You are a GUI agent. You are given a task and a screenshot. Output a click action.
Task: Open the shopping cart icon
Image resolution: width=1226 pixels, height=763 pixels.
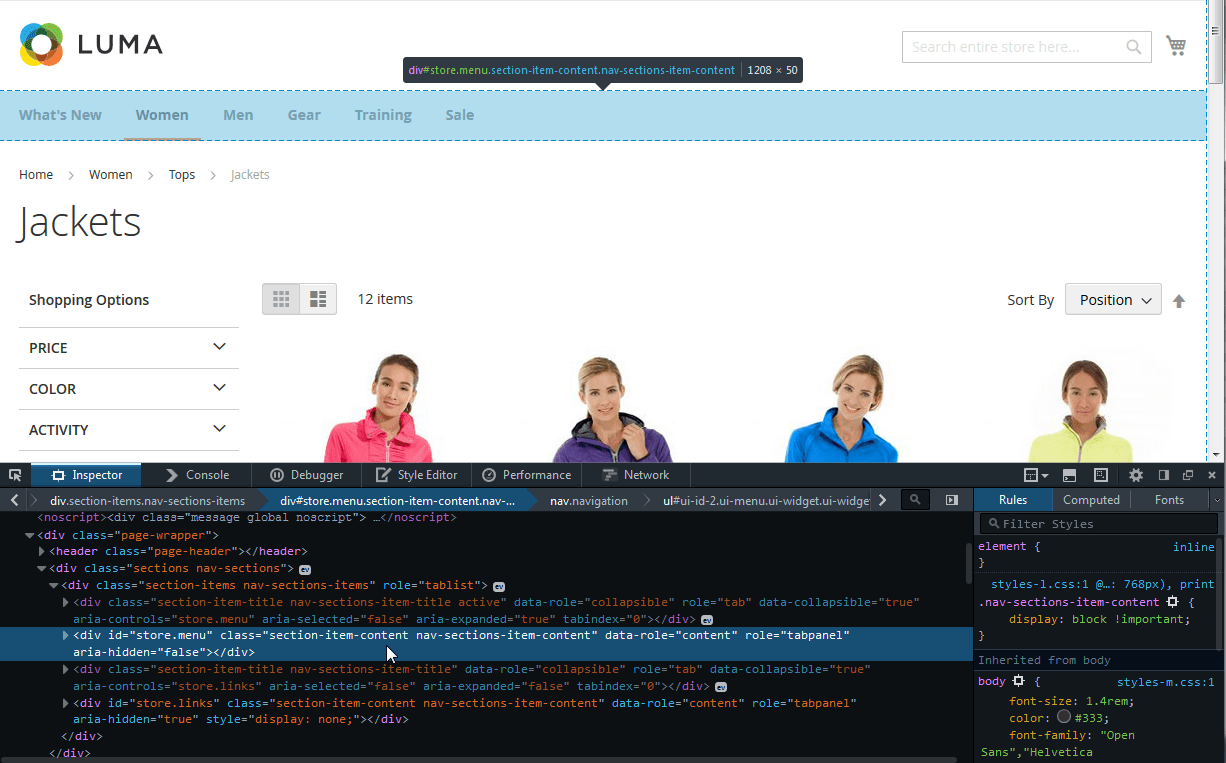(1176, 45)
